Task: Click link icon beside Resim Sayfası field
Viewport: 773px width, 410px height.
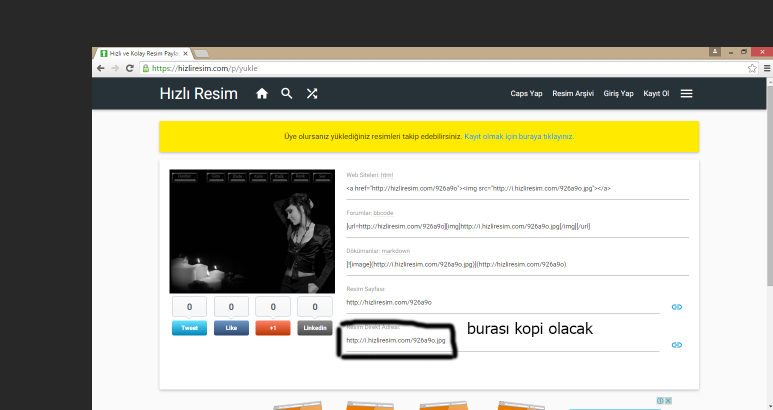Action: pos(676,306)
